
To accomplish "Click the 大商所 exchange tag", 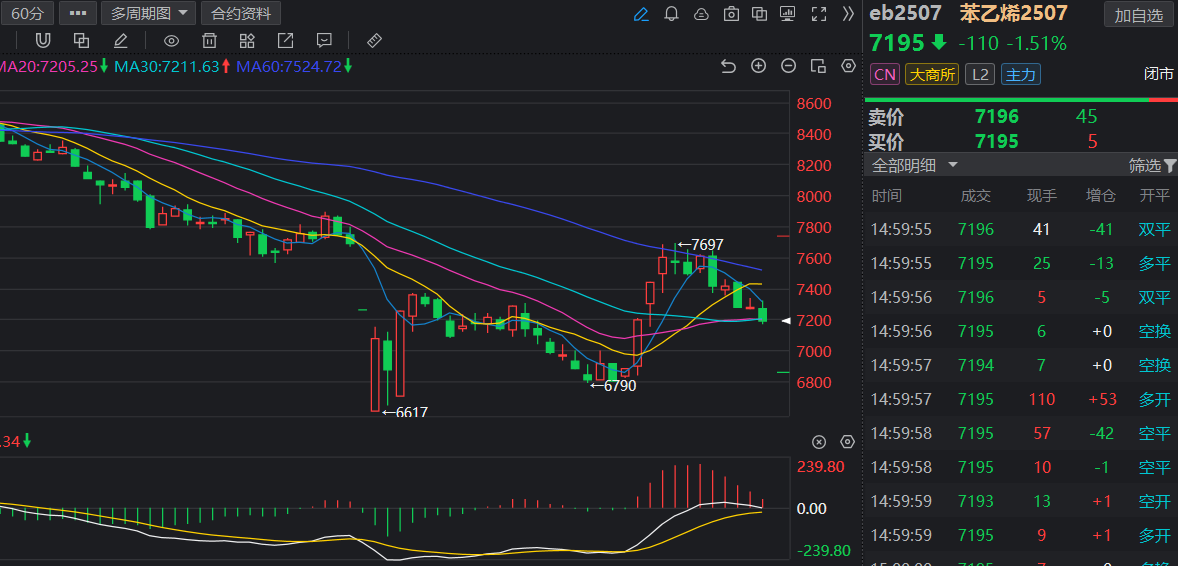I will (x=932, y=74).
